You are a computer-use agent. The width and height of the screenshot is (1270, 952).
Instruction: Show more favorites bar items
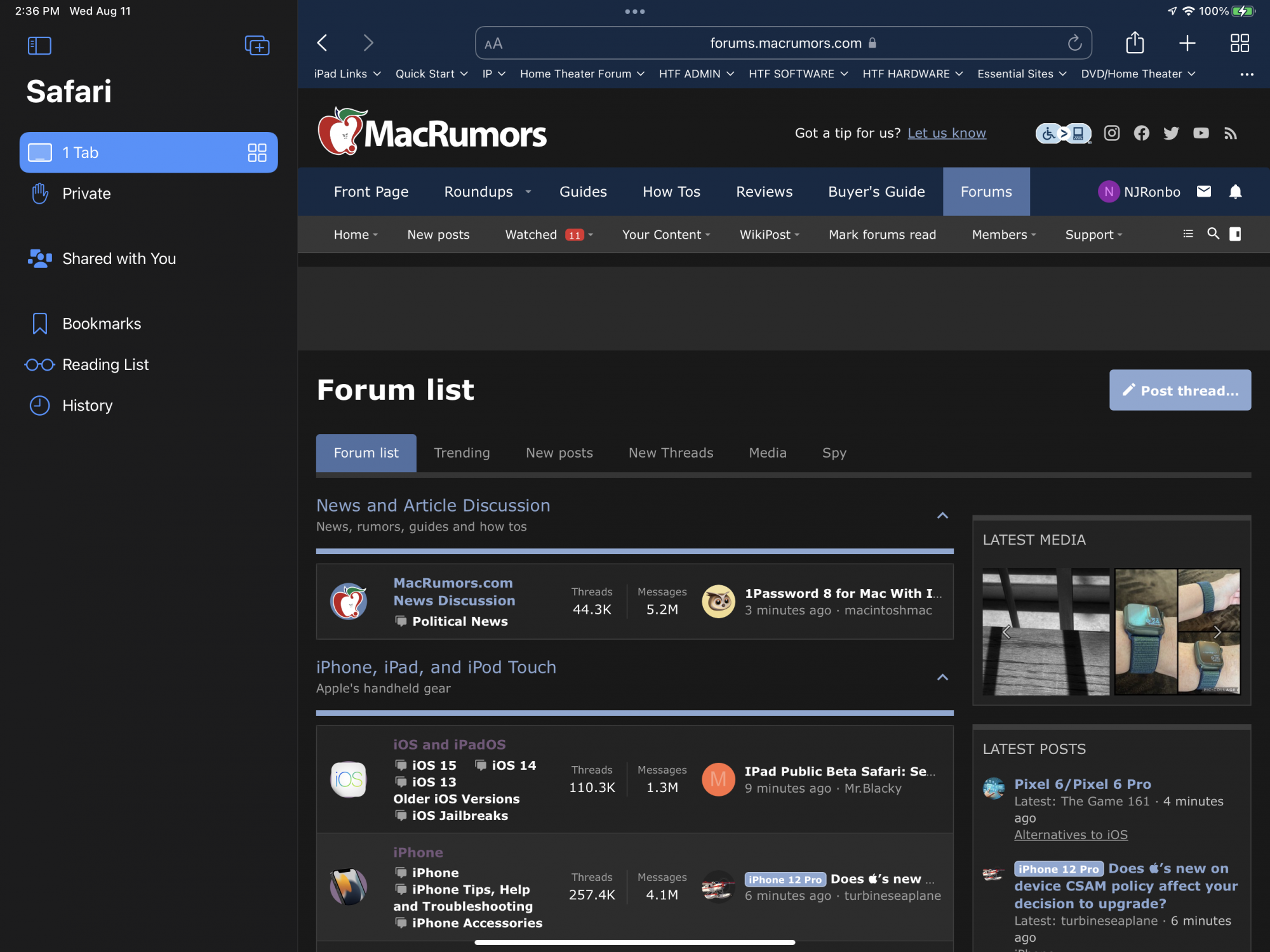tap(1247, 74)
